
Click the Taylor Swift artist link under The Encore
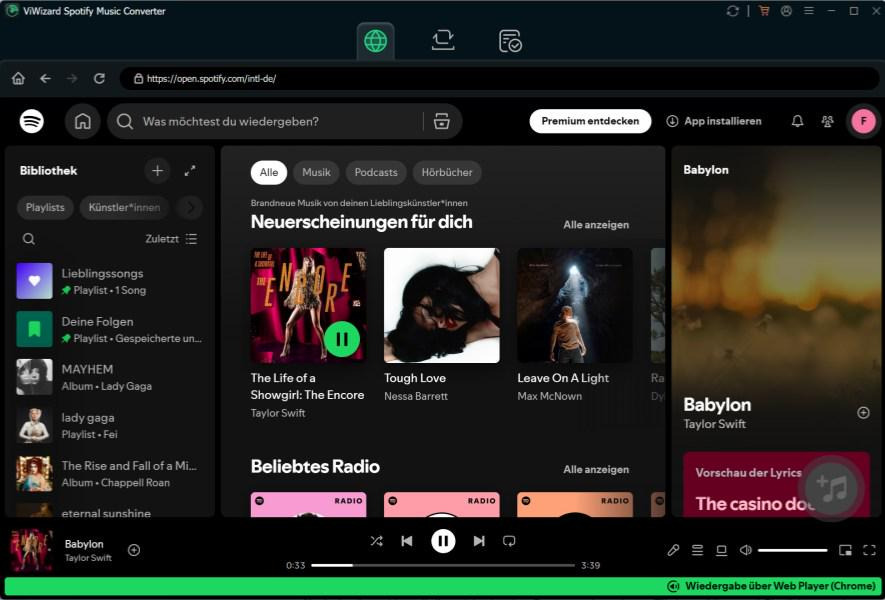278,413
